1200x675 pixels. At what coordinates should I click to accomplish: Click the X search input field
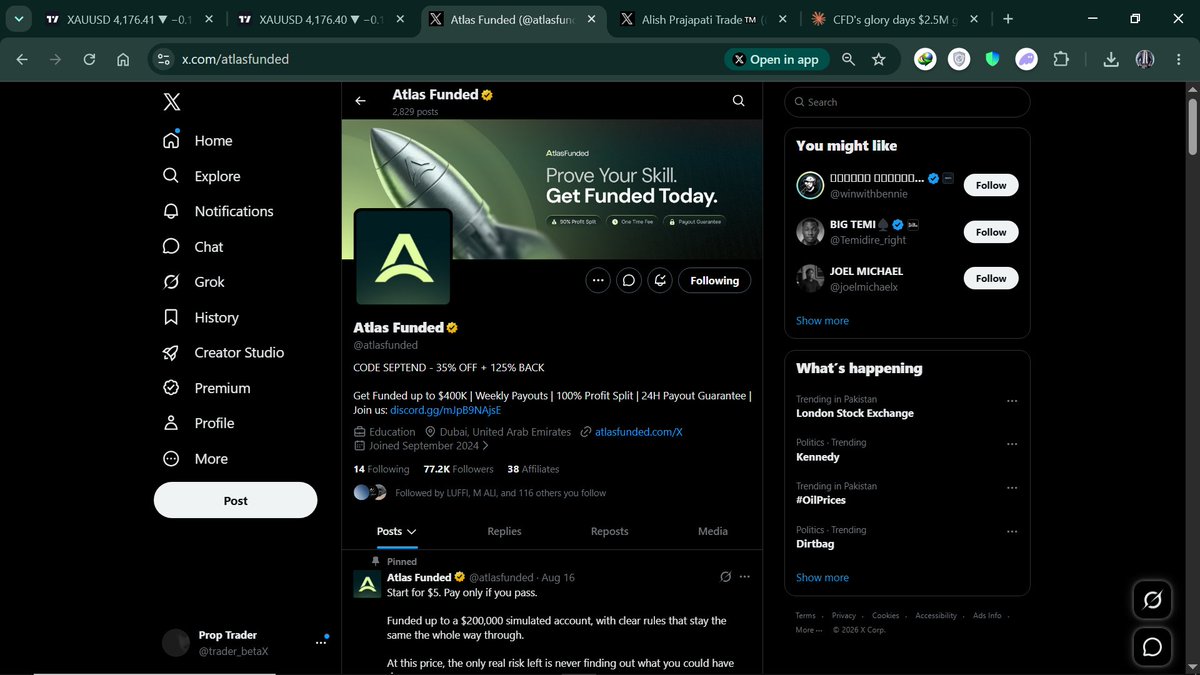907,102
